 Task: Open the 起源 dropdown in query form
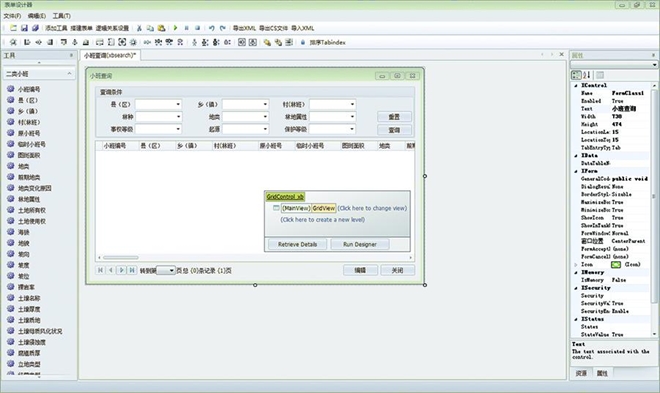(265, 129)
